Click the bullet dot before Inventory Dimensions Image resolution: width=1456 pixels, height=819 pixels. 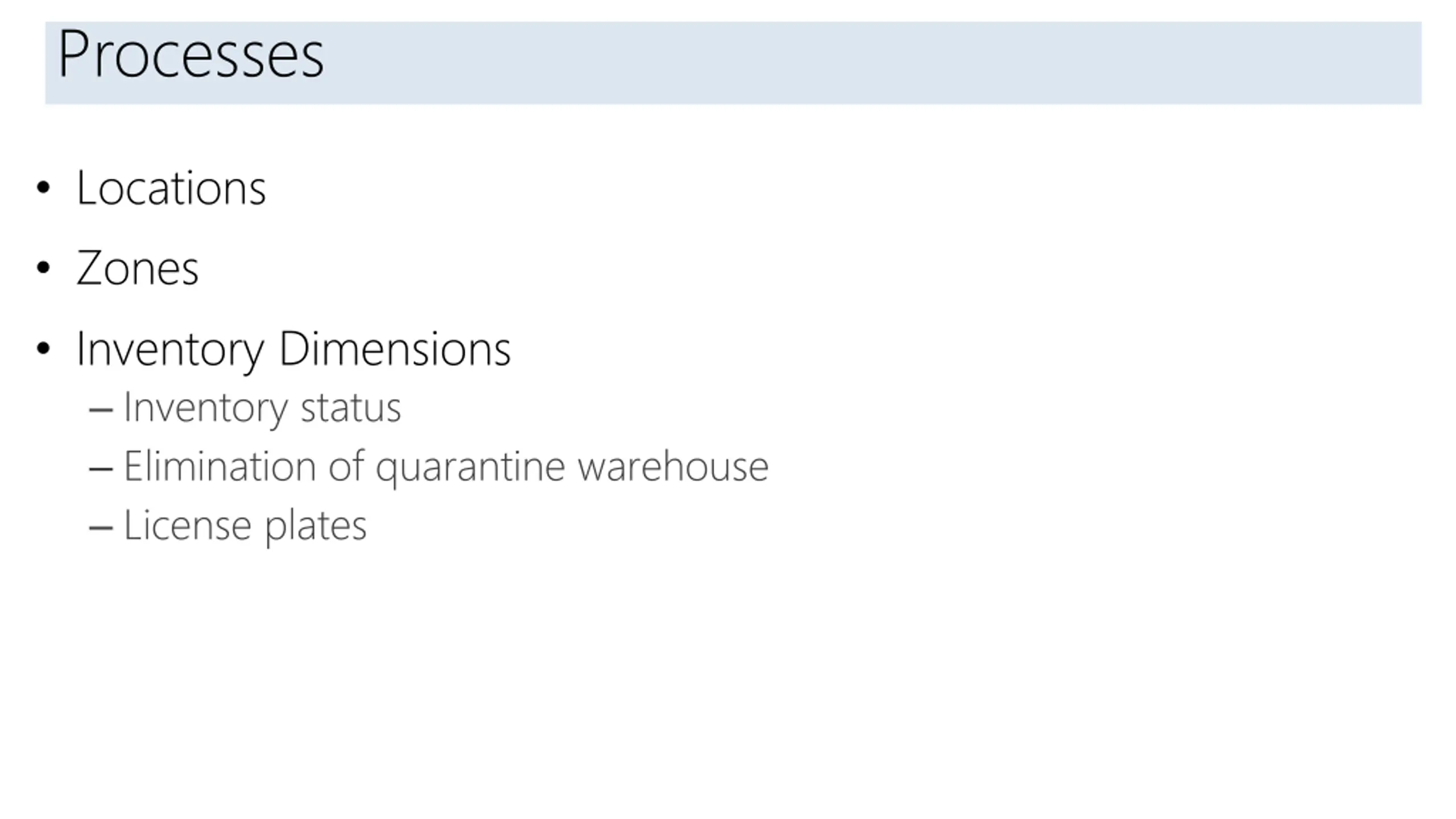point(43,348)
